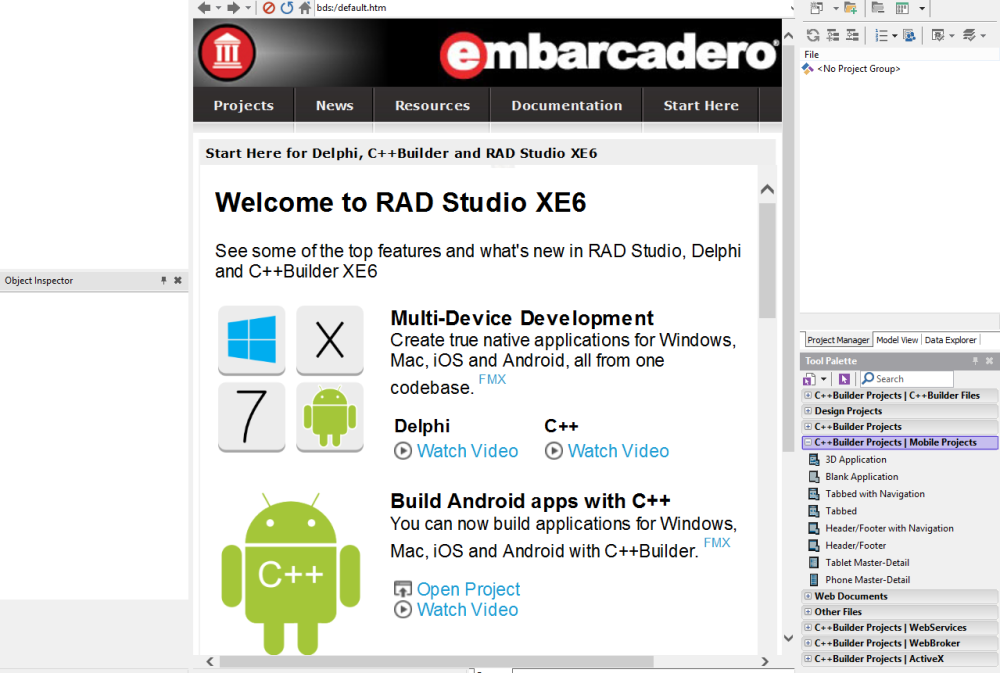This screenshot has height=673, width=1000.
Task: Click the Tool Palette Search field
Action: coord(906,379)
